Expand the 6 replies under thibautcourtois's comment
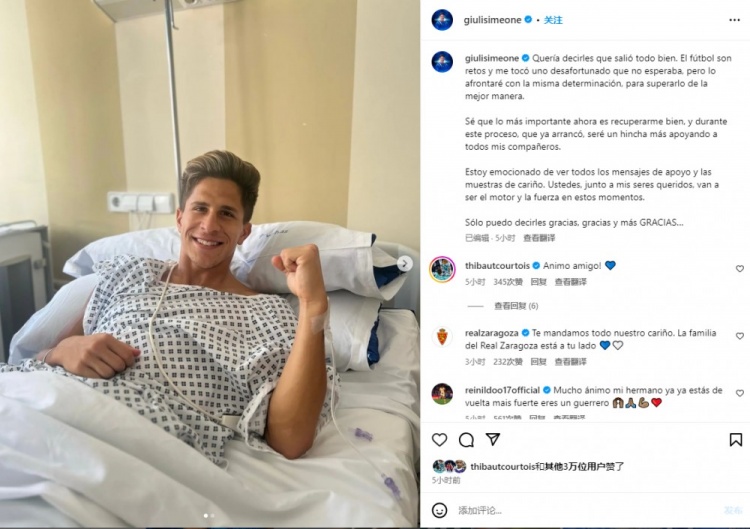This screenshot has width=750, height=529. [x=516, y=306]
